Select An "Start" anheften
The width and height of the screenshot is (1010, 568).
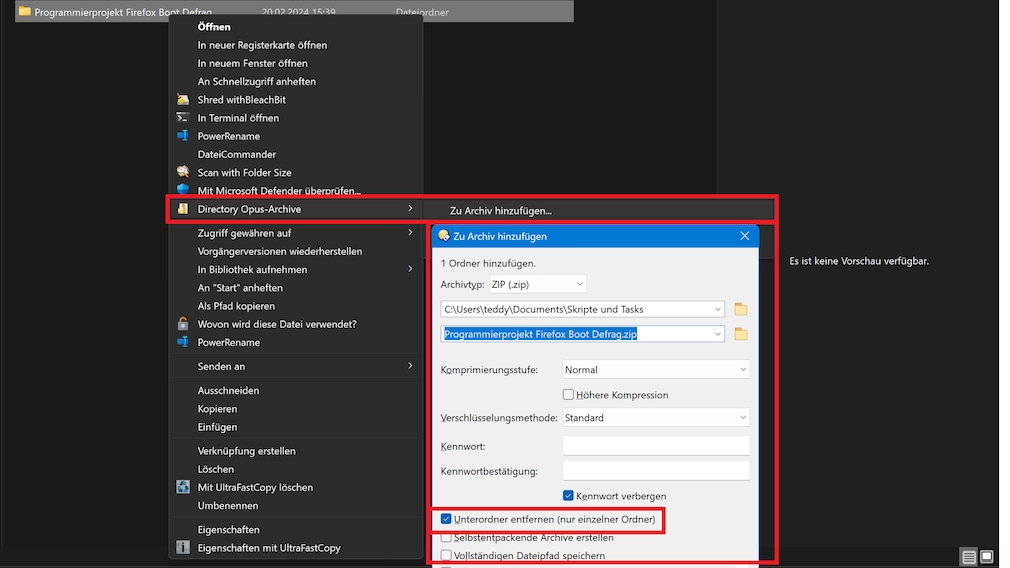[240, 287]
